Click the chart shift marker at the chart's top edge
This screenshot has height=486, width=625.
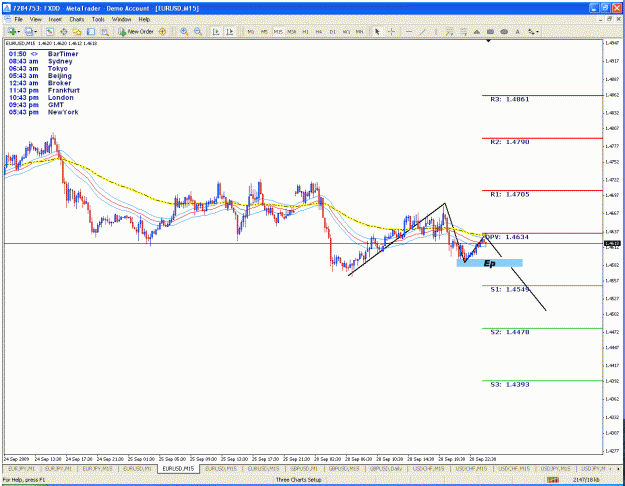[488, 41]
